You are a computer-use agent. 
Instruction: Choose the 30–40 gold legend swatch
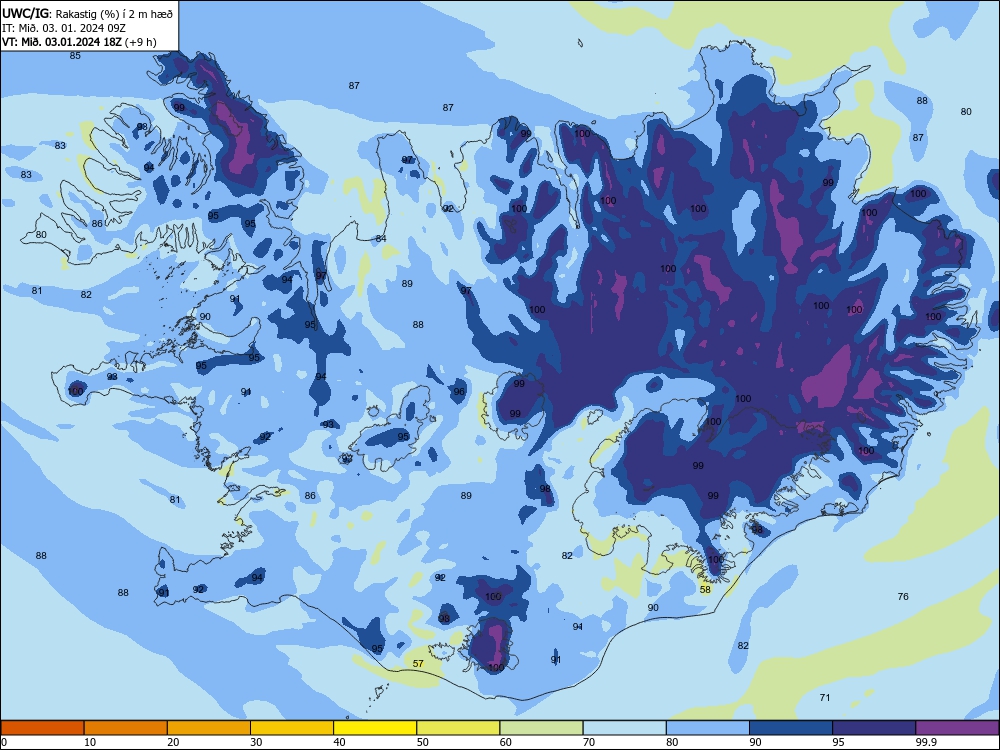point(292,728)
